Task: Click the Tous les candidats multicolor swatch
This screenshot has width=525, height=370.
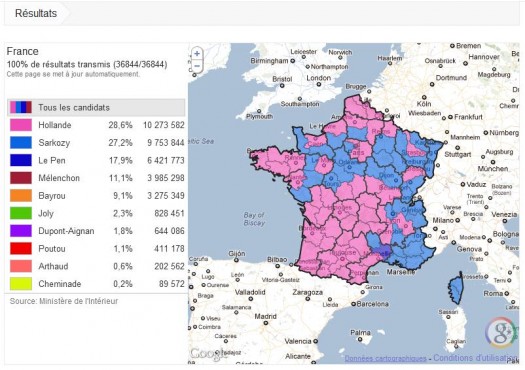Action: [x=21, y=107]
